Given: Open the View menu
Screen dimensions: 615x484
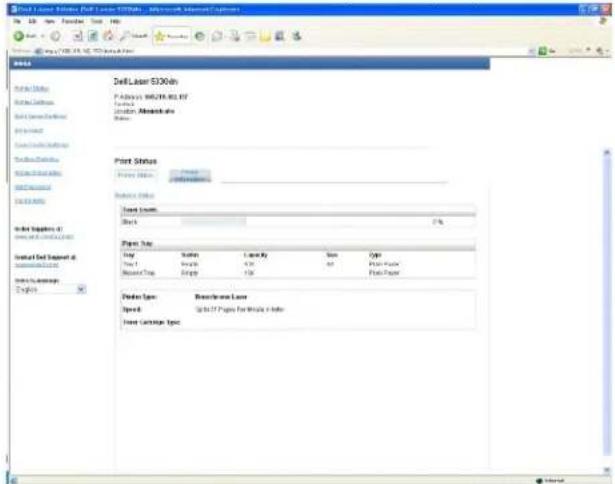Looking at the screenshot, I should click(49, 21).
